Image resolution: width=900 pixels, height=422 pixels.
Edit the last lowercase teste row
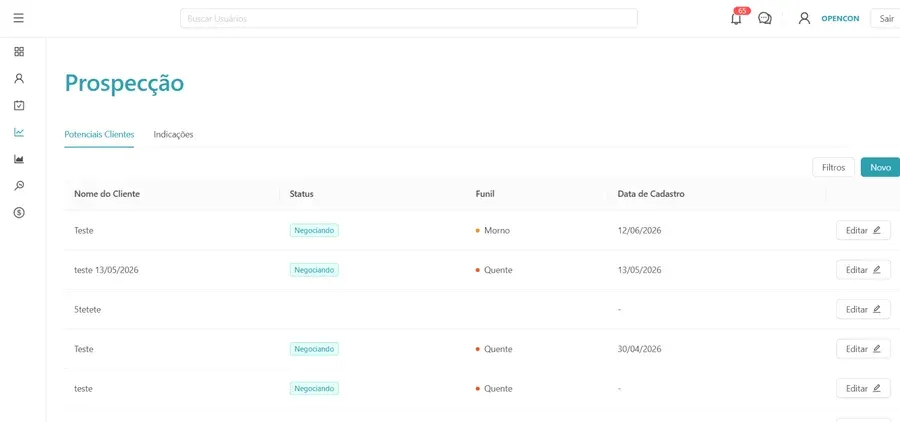[863, 388]
